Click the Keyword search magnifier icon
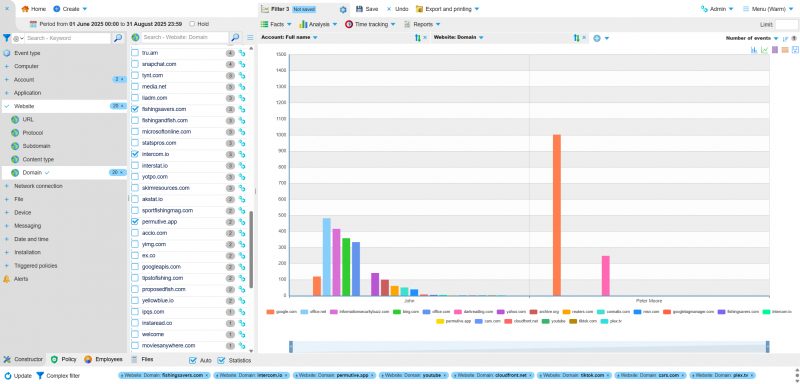800x384 pixels. click(x=118, y=38)
